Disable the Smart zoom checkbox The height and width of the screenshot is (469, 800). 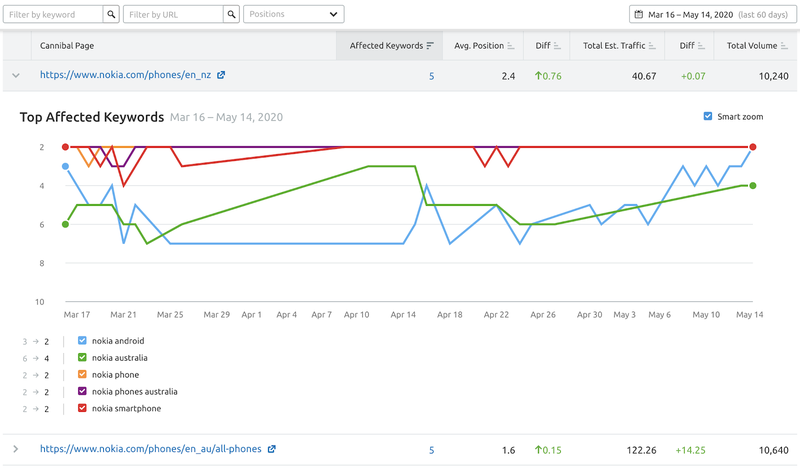click(x=709, y=117)
